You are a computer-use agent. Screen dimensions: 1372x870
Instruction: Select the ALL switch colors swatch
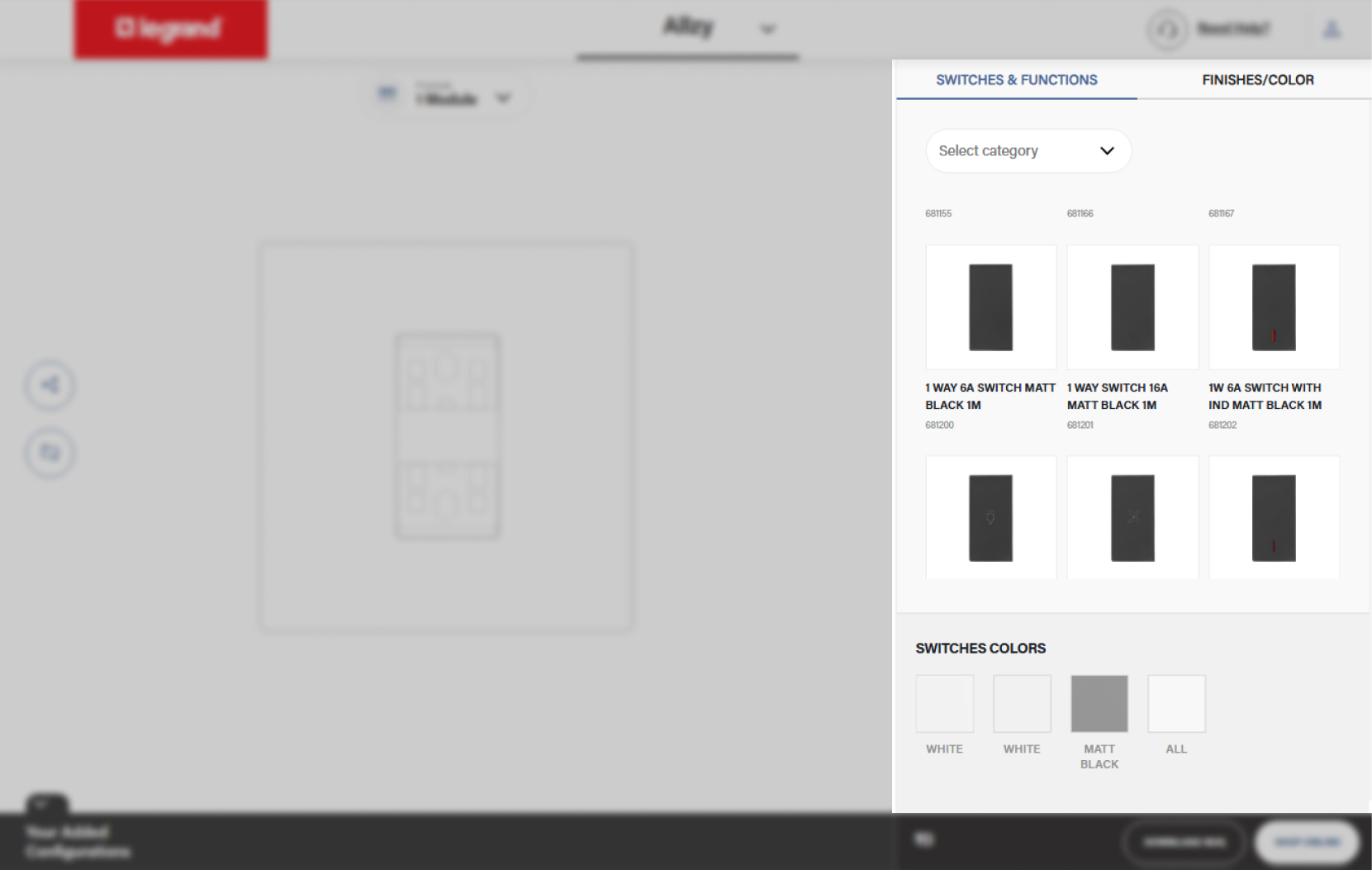pyautogui.click(x=1175, y=704)
